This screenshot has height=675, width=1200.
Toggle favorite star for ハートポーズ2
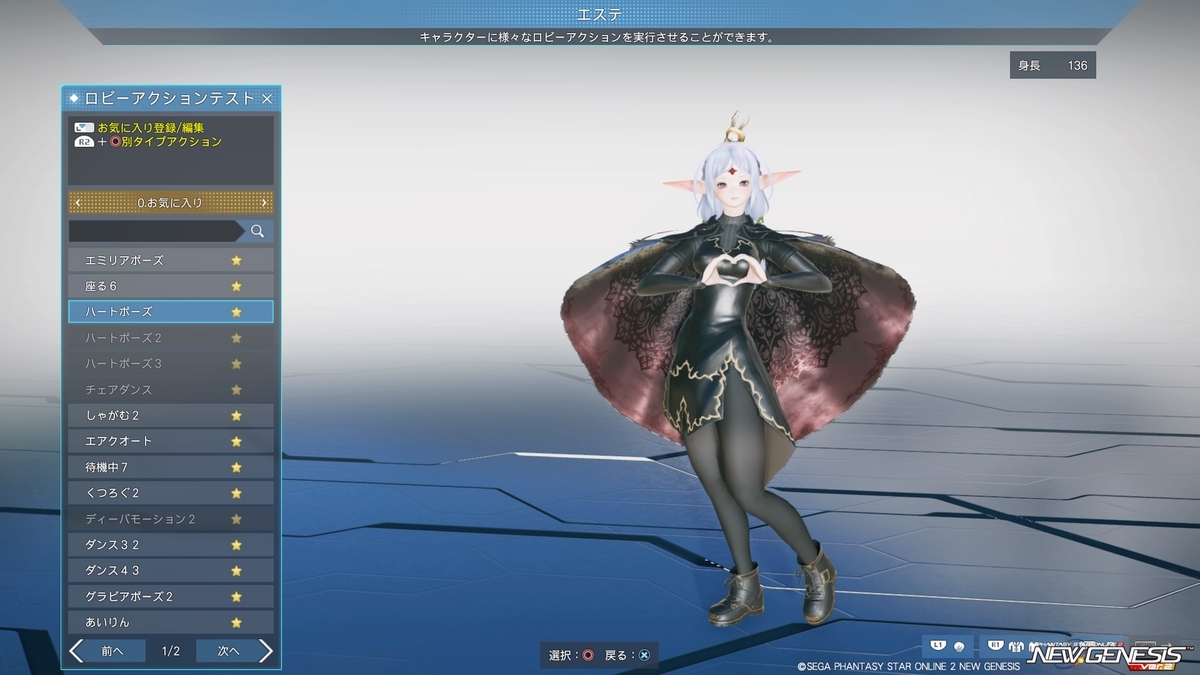tap(237, 338)
